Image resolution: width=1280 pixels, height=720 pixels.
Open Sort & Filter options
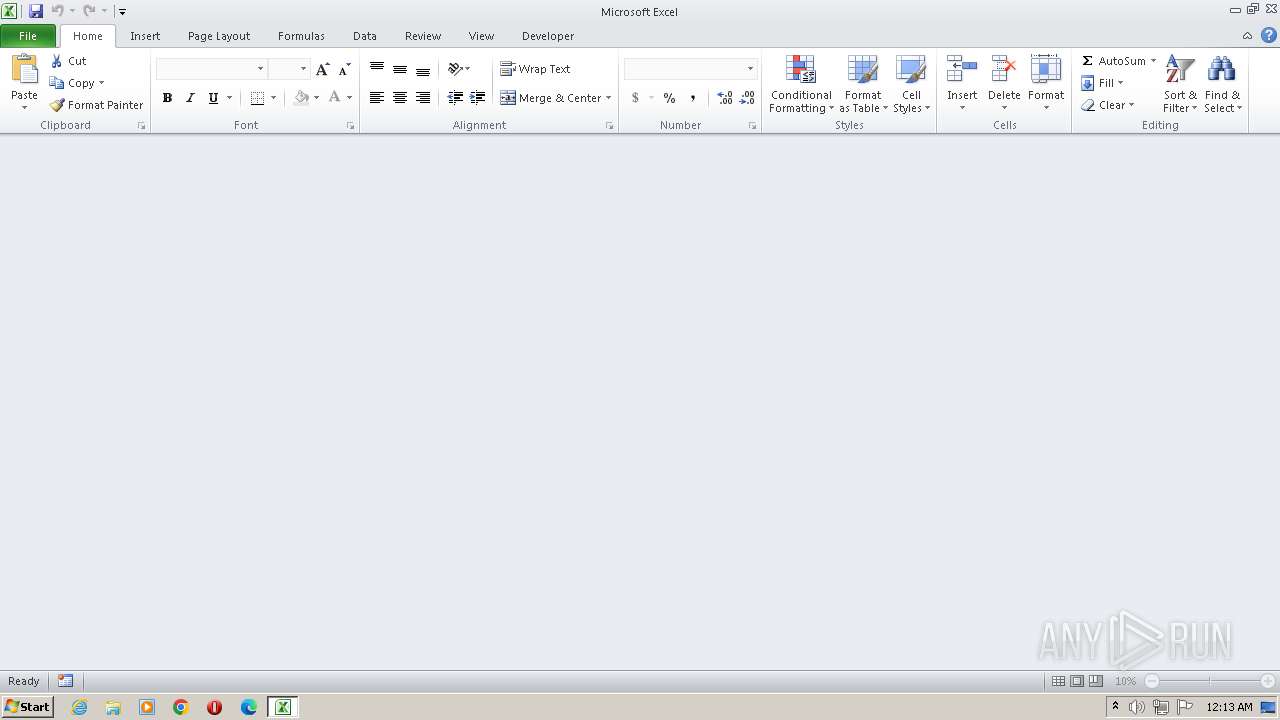click(x=1180, y=84)
